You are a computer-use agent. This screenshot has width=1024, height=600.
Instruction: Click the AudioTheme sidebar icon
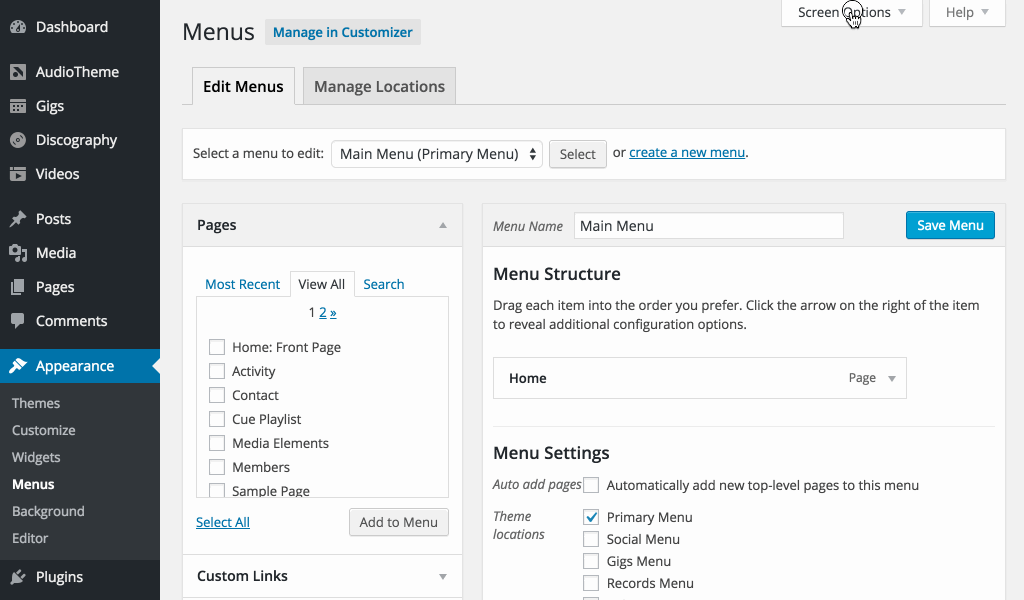[x=18, y=72]
